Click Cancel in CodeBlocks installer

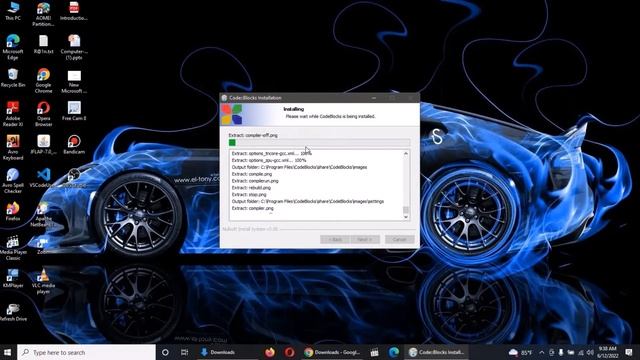point(400,239)
